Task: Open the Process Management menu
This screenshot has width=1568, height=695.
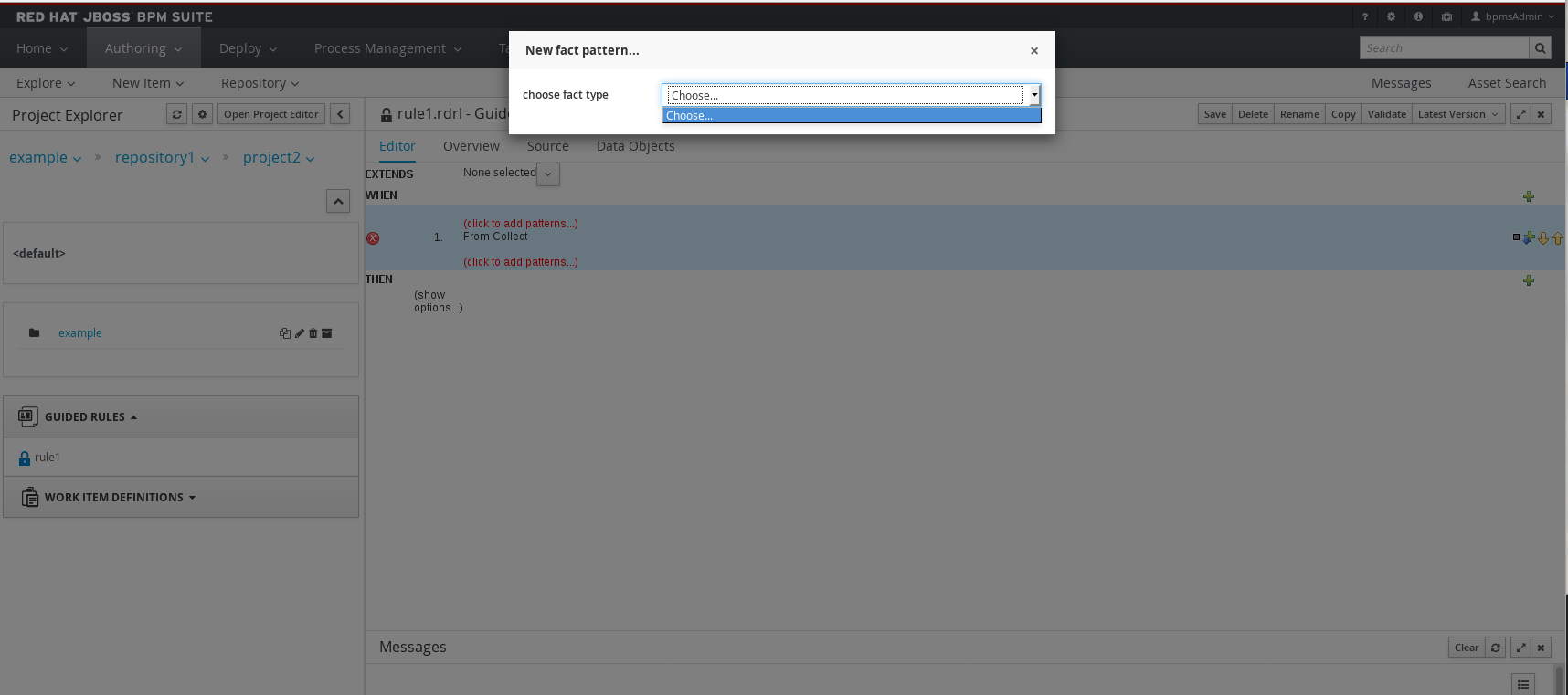Action: pos(387,48)
